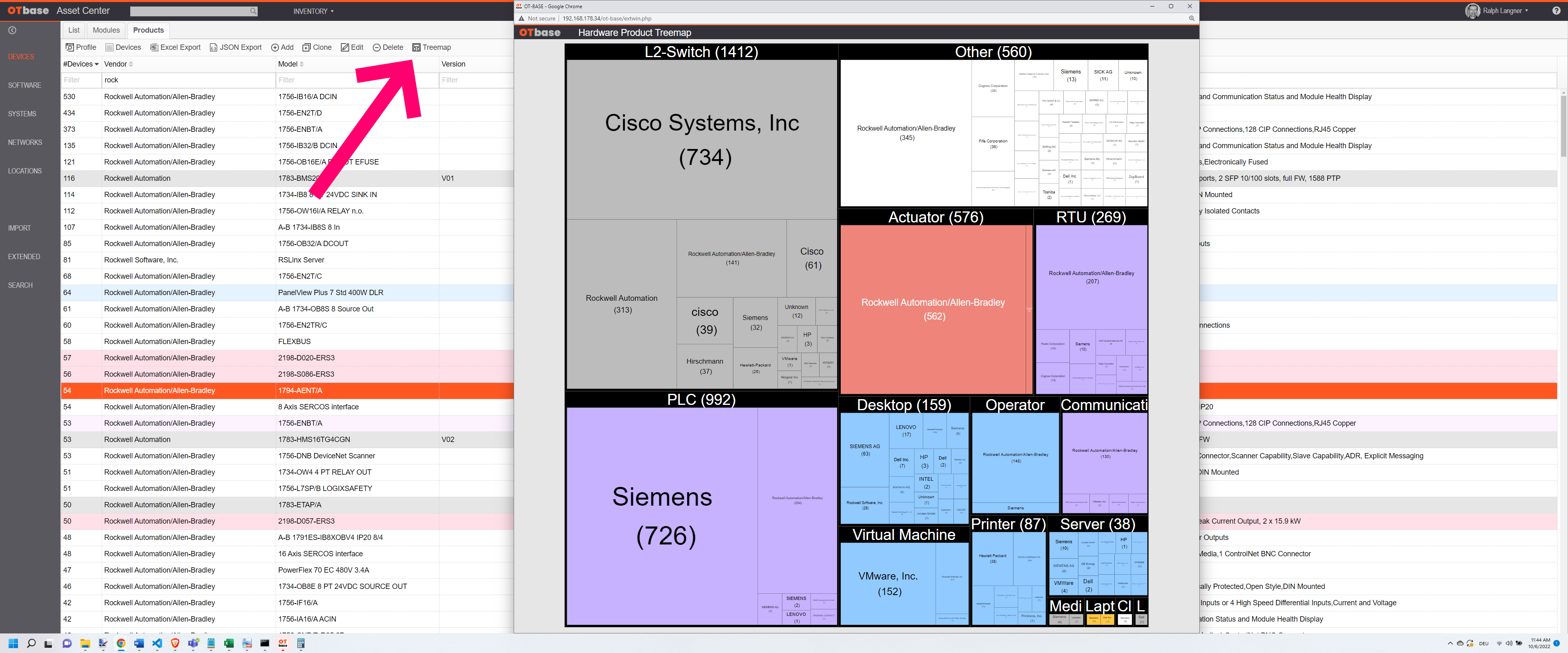The image size is (1568, 653).
Task: Click the JSON Export icon
Action: pyautogui.click(x=214, y=47)
